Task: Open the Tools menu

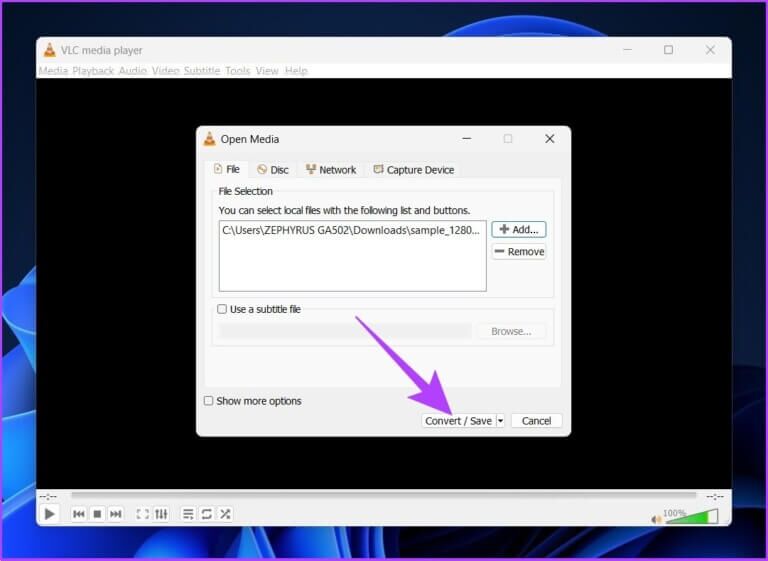Action: point(238,71)
